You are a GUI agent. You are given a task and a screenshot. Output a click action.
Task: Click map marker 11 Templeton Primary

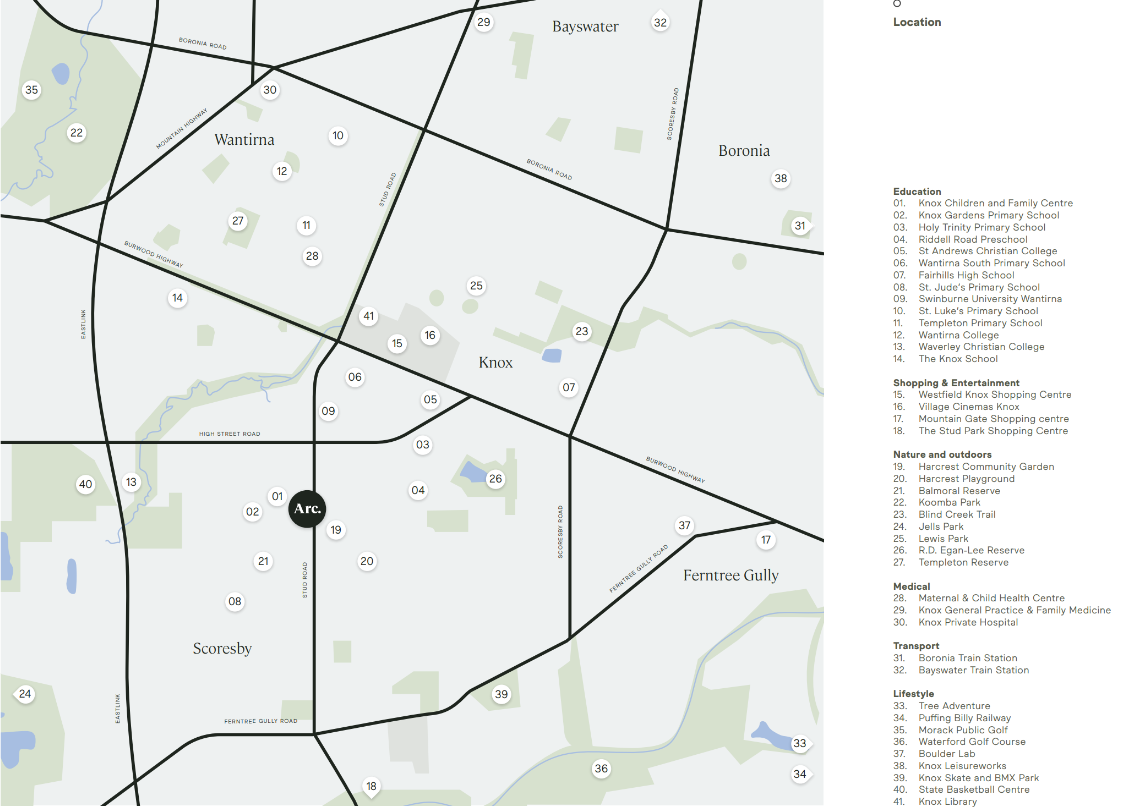click(x=306, y=226)
